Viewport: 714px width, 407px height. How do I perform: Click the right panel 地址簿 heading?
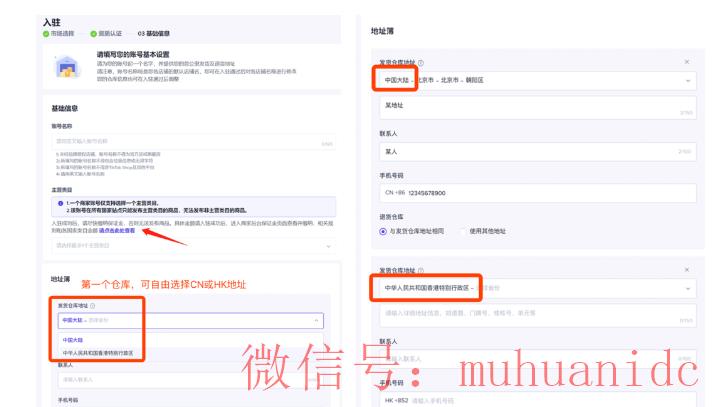point(382,31)
